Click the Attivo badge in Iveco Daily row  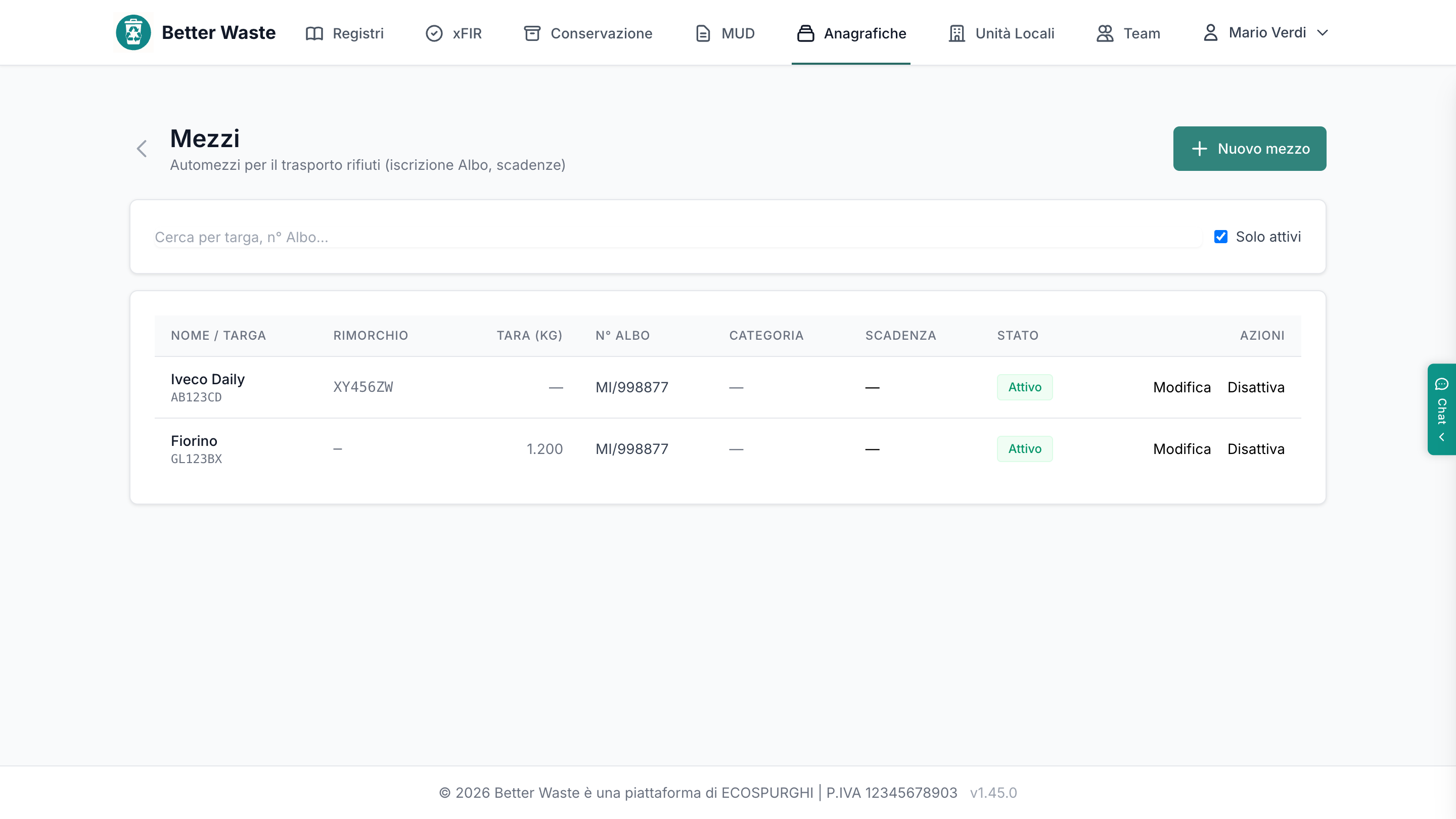click(1024, 387)
